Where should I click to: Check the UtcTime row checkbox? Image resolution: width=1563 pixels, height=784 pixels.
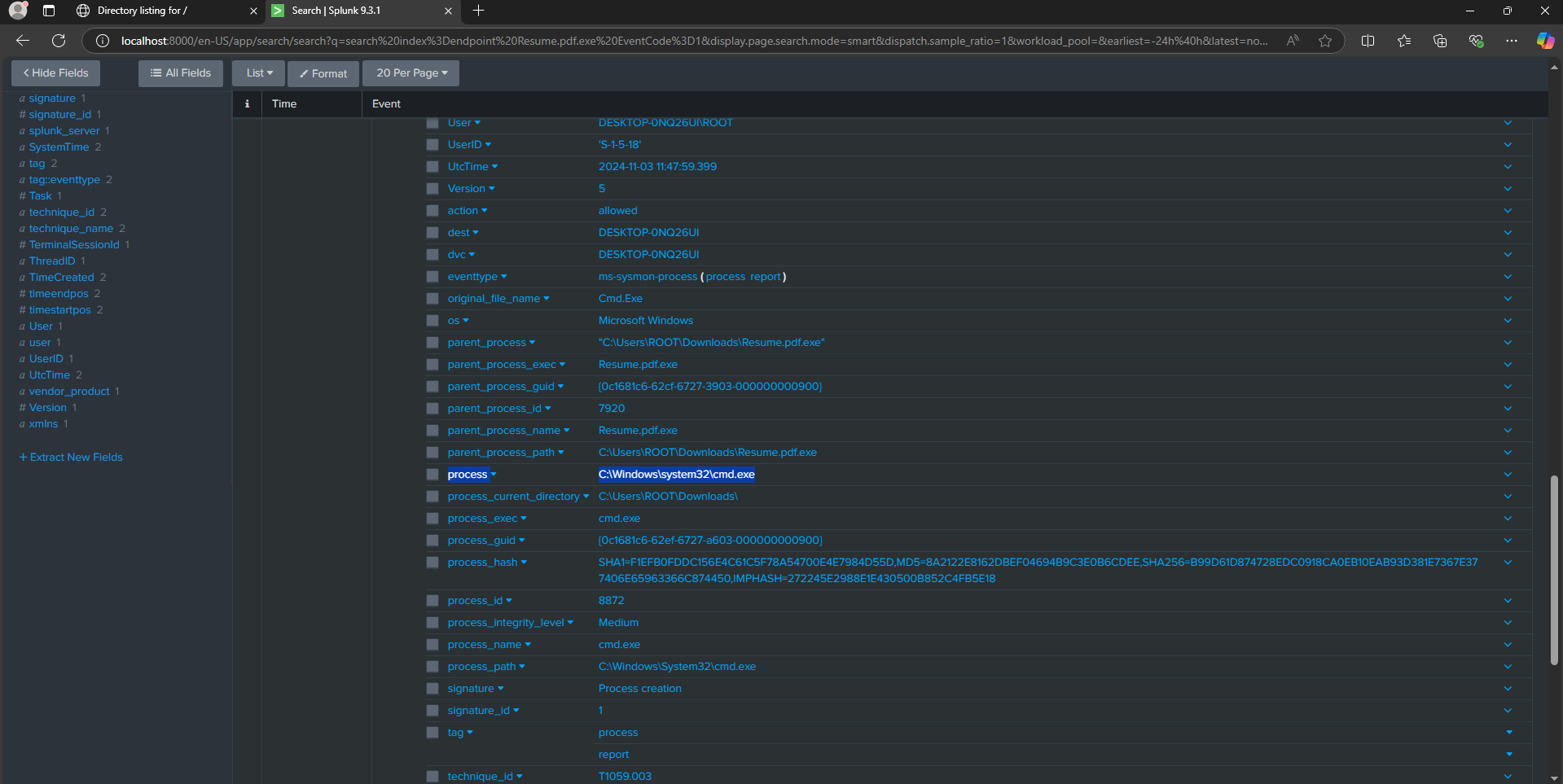[x=432, y=166]
